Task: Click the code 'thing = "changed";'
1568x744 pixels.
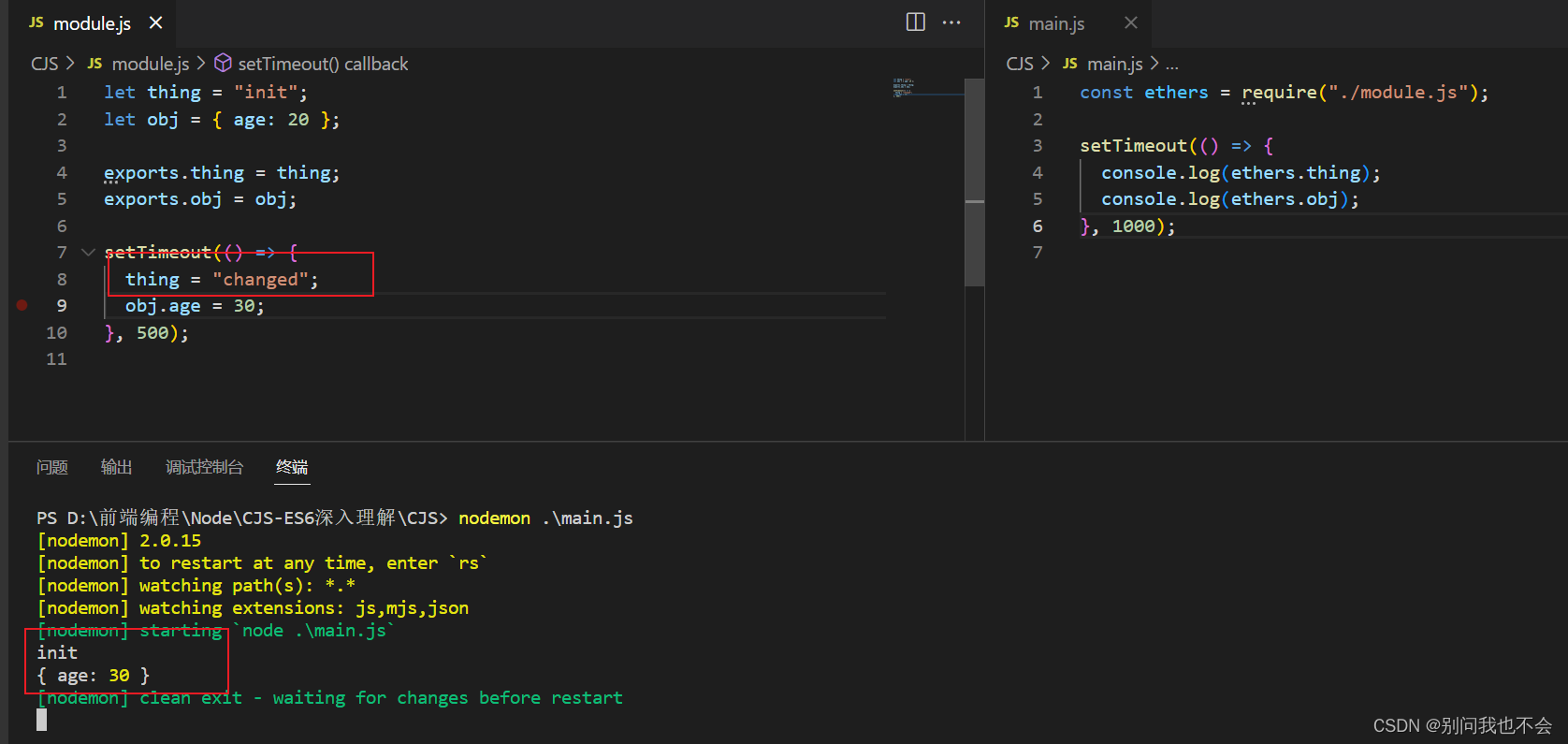Action: [x=222, y=280]
